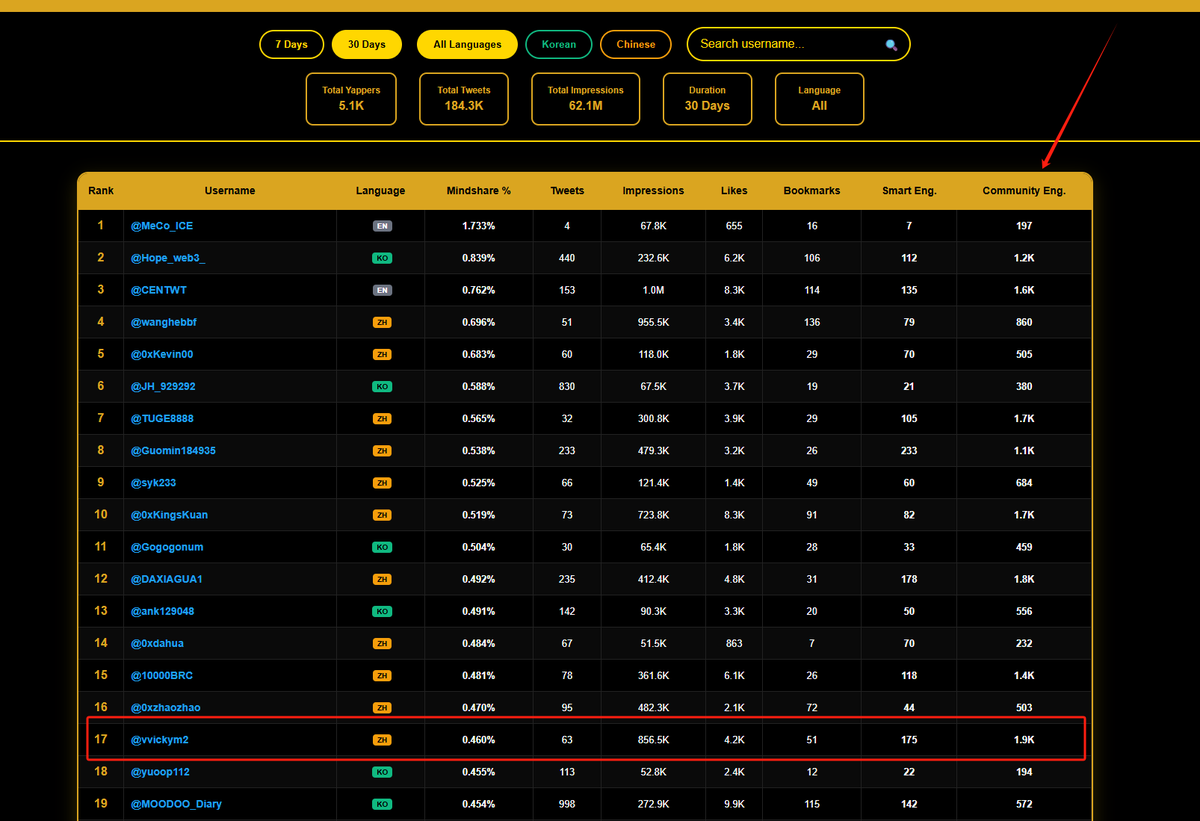Sort by Mindshare % column header

(478, 190)
